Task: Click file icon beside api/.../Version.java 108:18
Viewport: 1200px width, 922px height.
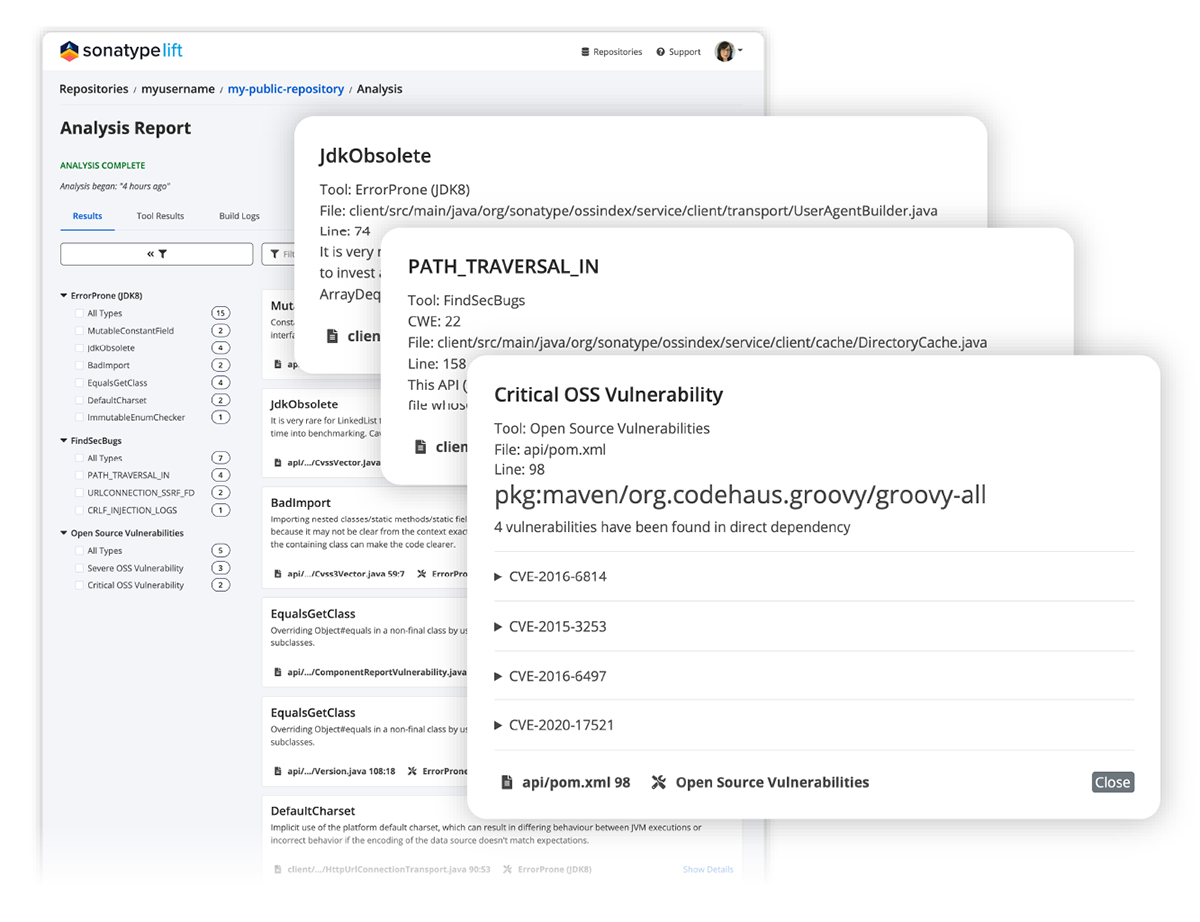Action: click(277, 771)
